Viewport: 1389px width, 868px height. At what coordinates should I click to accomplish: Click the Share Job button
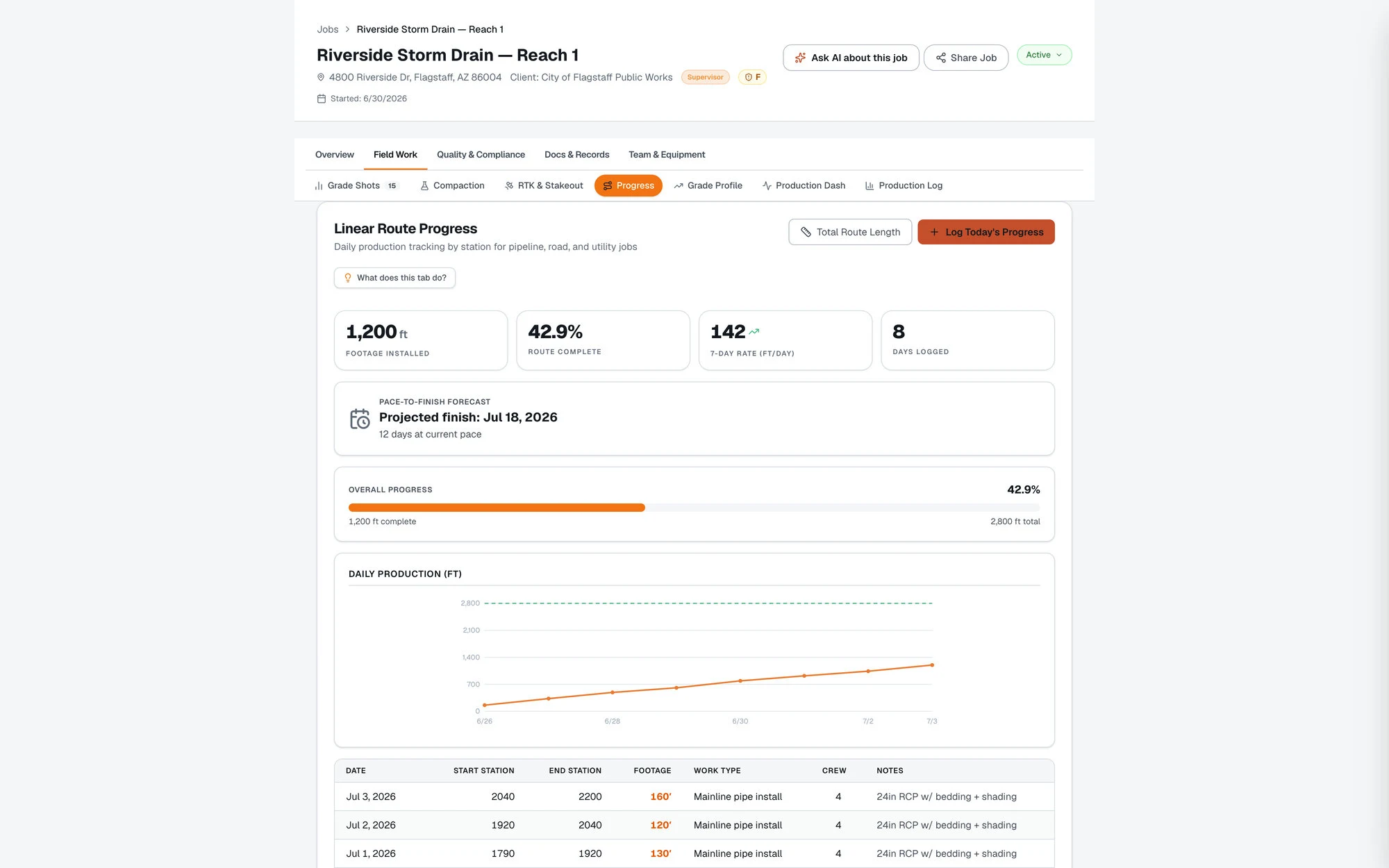(x=965, y=58)
